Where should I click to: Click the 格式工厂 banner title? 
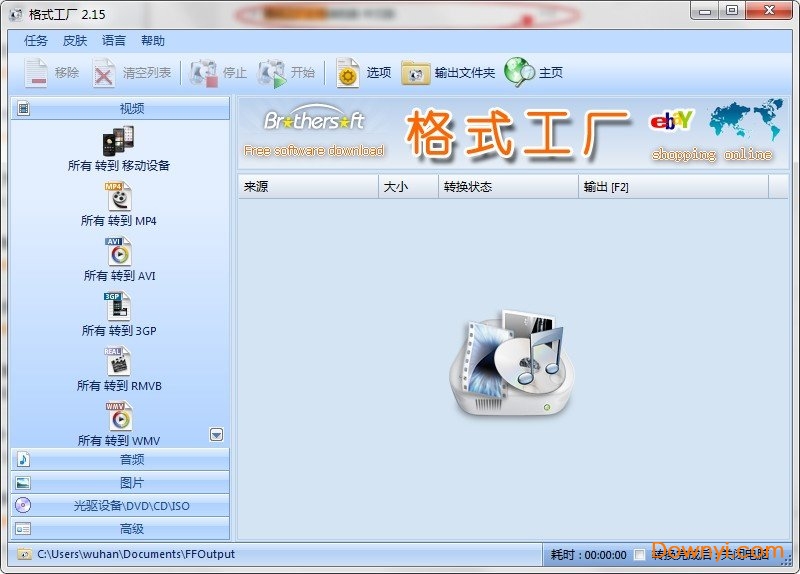tap(517, 133)
